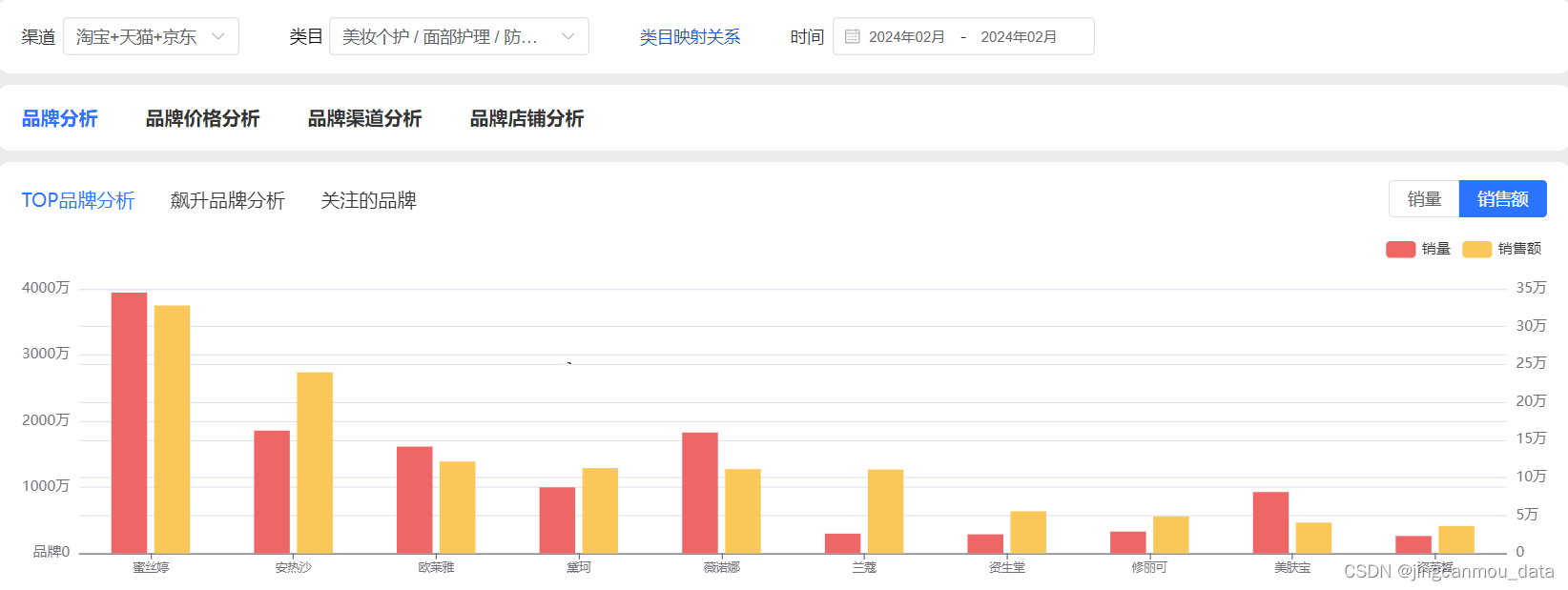Click the yellow bar for 安热沙
Viewport: 1568px width, 590px height.
pyautogui.click(x=315, y=462)
